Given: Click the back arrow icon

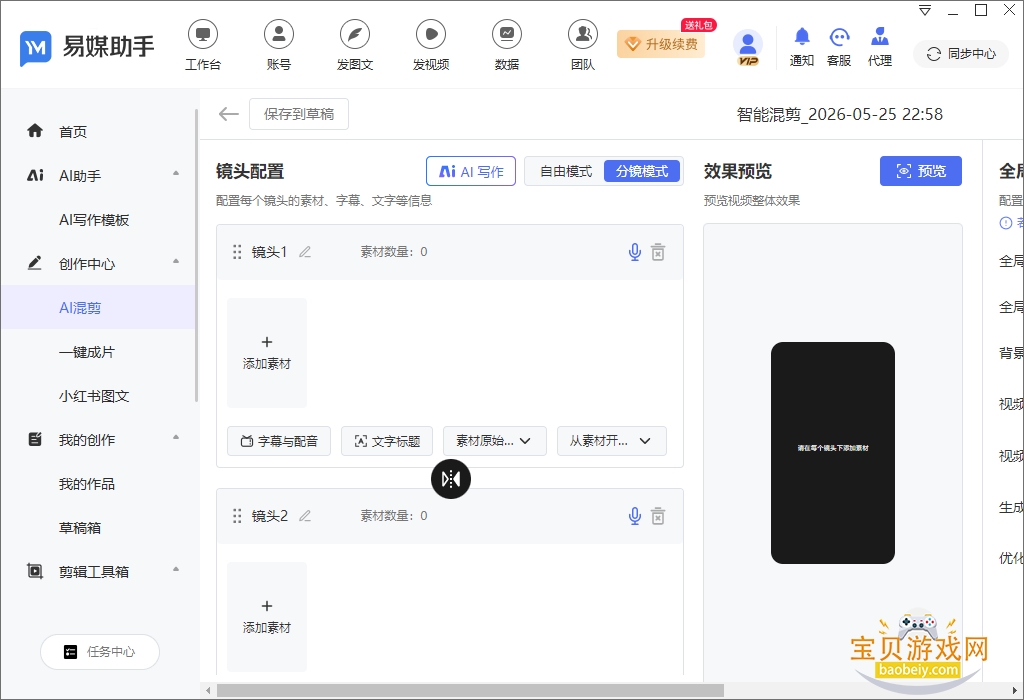Looking at the screenshot, I should [x=229, y=114].
